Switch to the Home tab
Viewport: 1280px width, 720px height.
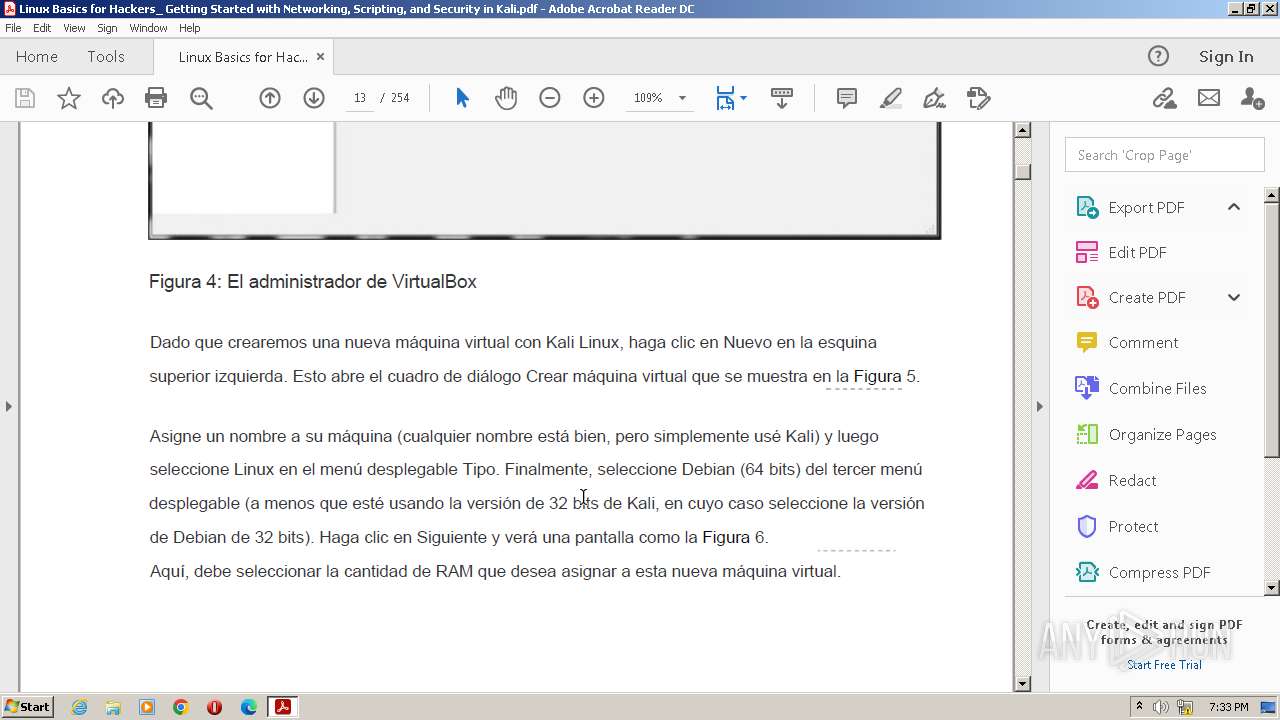click(x=37, y=56)
